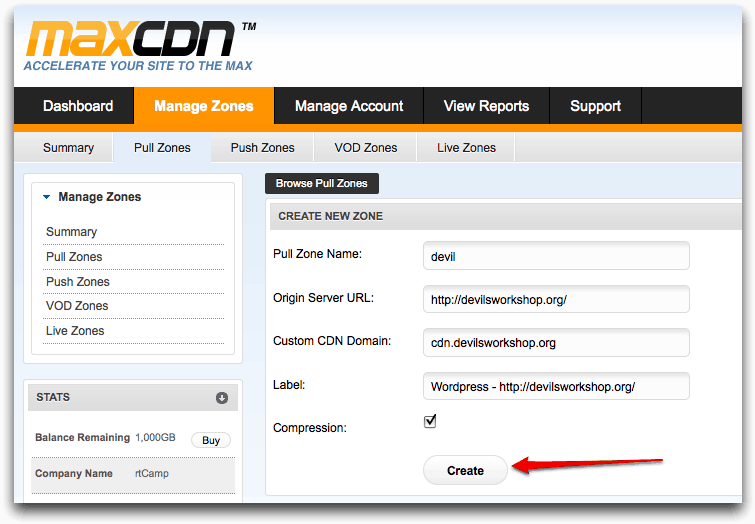Focus the Label input field
The width and height of the screenshot is (755, 524).
(x=556, y=386)
